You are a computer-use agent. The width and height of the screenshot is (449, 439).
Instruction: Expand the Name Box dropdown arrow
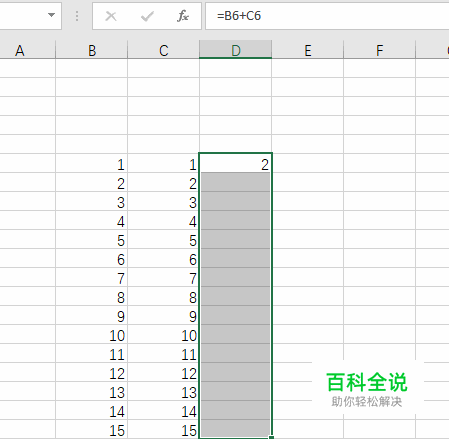point(51,15)
